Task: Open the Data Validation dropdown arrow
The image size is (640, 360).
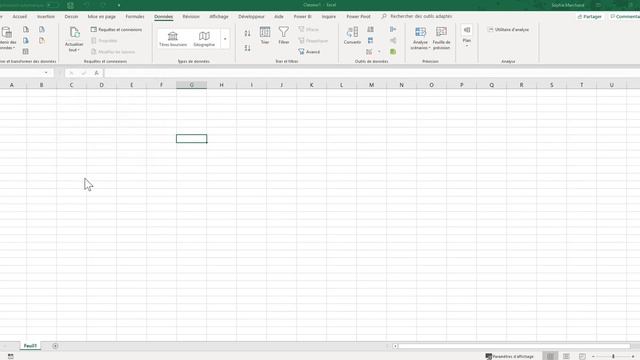Action: click(x=379, y=52)
